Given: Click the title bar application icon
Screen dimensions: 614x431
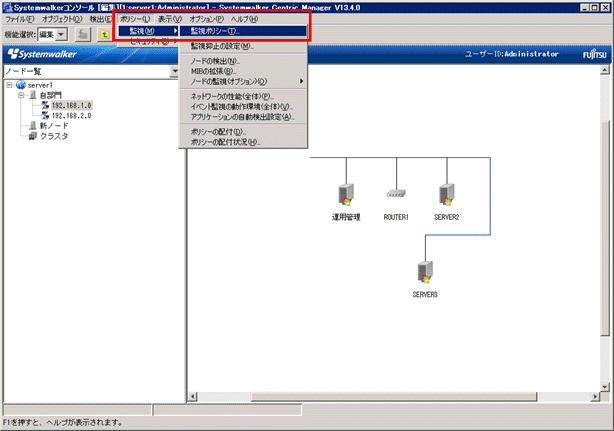Looking at the screenshot, I should pos(7,7).
